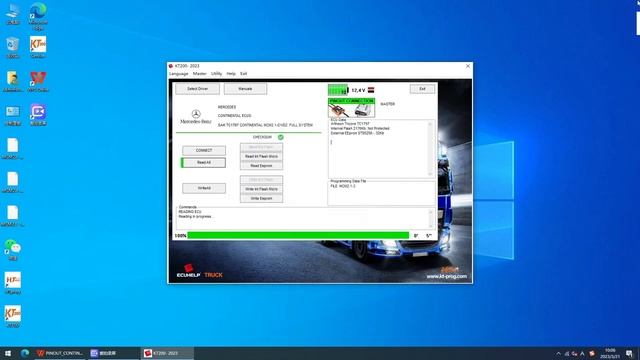Open the Pinout Connection image
640x360 pixels.
pyautogui.click(x=351, y=108)
